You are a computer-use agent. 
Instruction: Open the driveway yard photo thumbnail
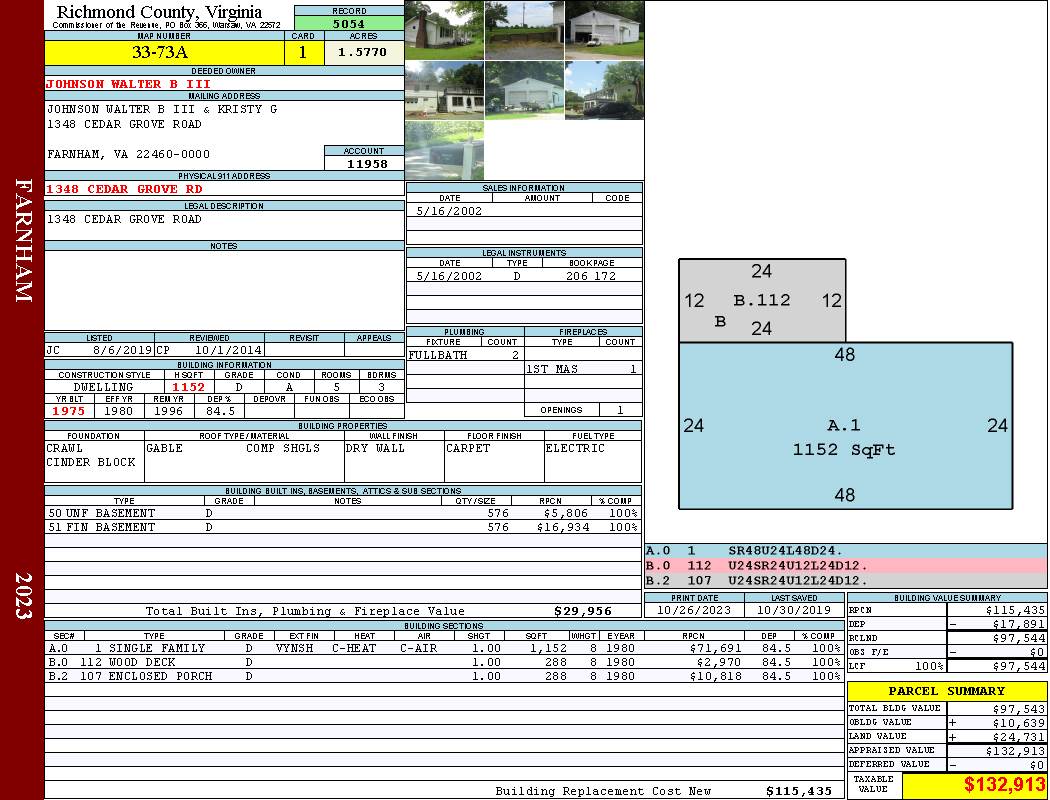[524, 30]
